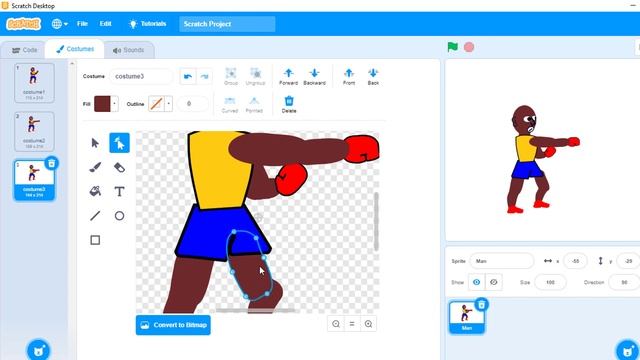Screen dimensions: 640x360
Task: Click the Outline color swatch
Action: pyautogui.click(x=156, y=104)
